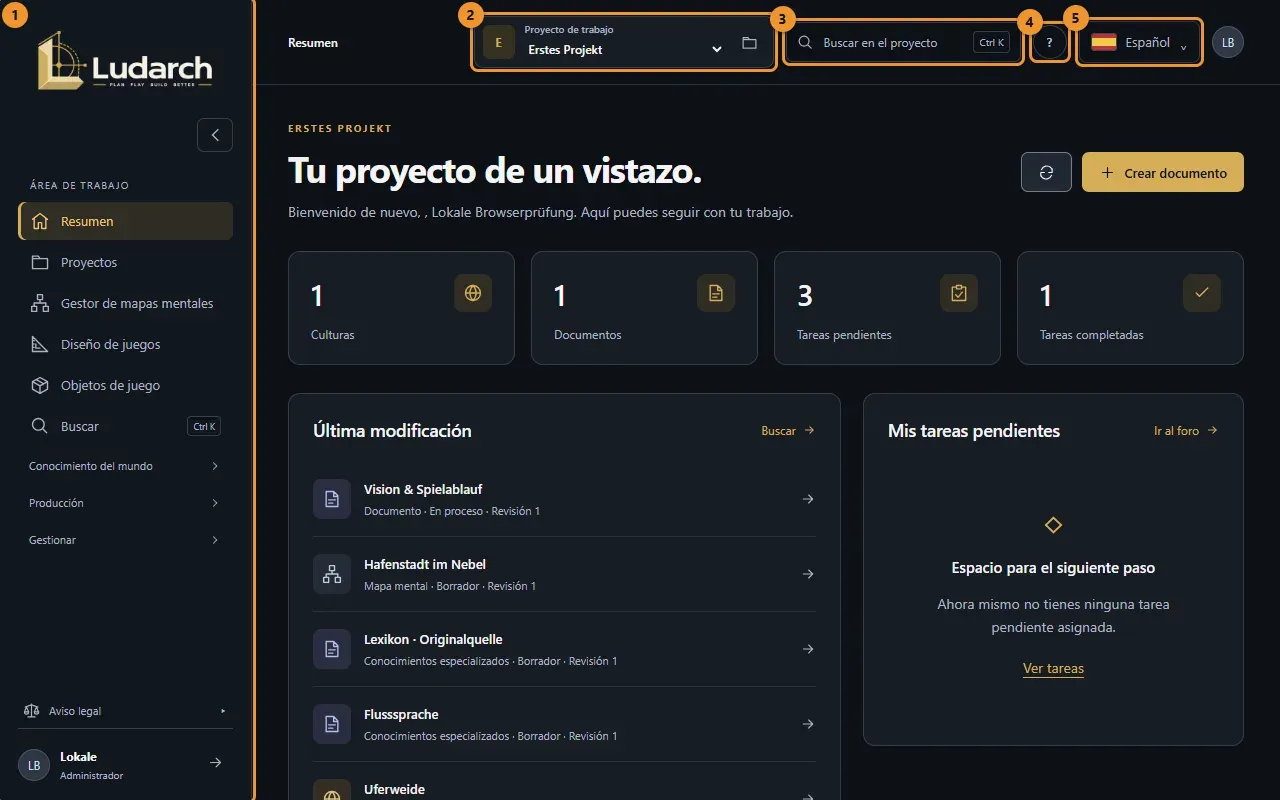Open the LB user avatar in header

click(x=1228, y=42)
